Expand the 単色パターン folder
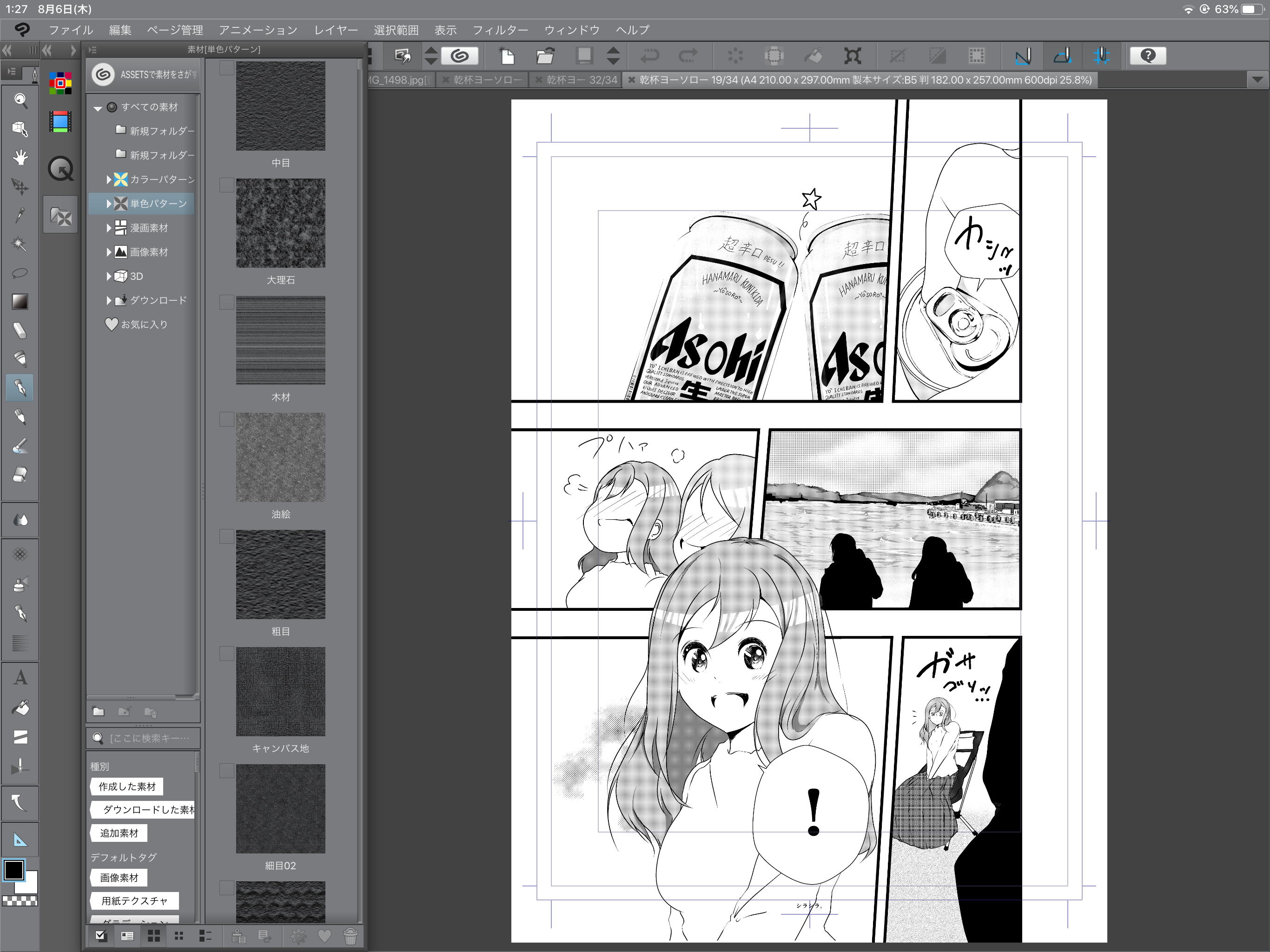Screen dimensions: 1270x952 click(x=108, y=203)
